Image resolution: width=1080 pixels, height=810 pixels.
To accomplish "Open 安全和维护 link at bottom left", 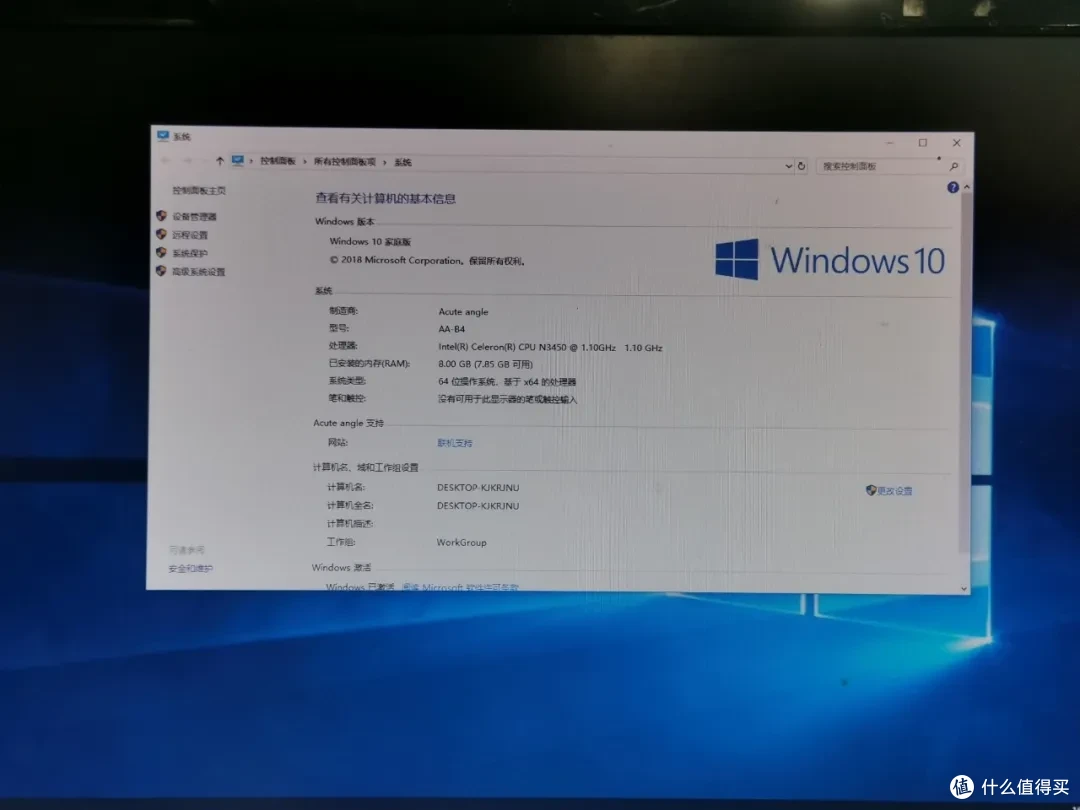I will tap(190, 569).
